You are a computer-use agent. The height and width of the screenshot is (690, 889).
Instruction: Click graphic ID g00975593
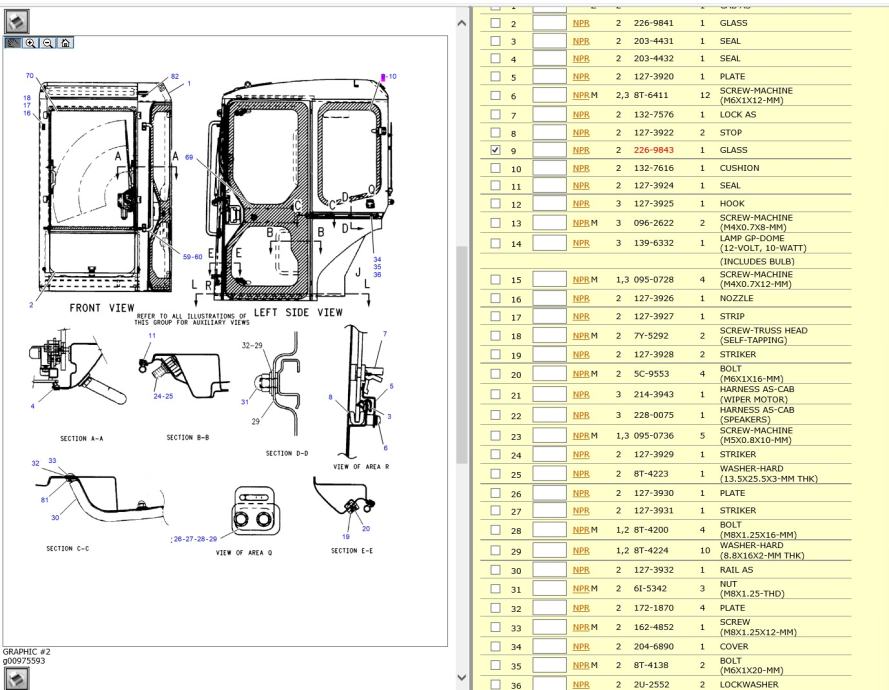click(x=24, y=661)
